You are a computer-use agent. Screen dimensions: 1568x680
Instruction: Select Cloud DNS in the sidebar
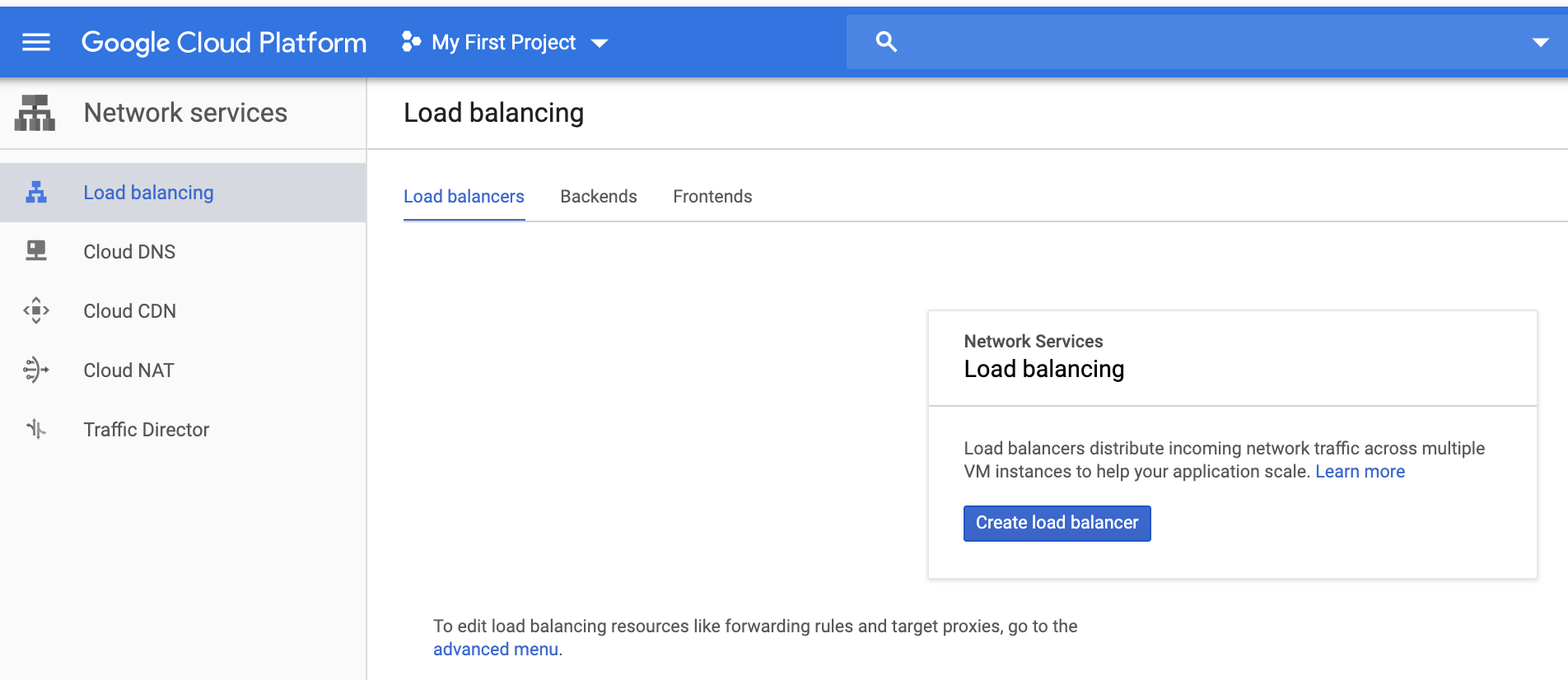pyautogui.click(x=183, y=252)
